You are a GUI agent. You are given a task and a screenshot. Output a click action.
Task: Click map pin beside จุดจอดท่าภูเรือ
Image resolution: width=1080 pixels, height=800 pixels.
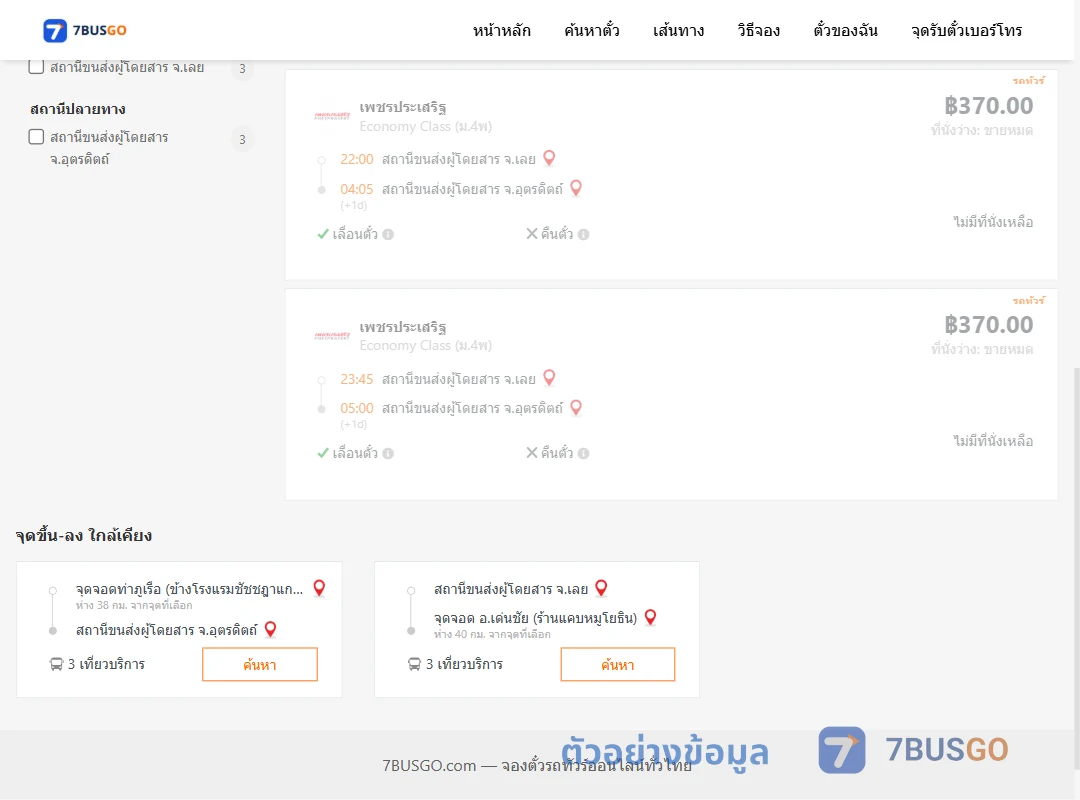pos(319,588)
